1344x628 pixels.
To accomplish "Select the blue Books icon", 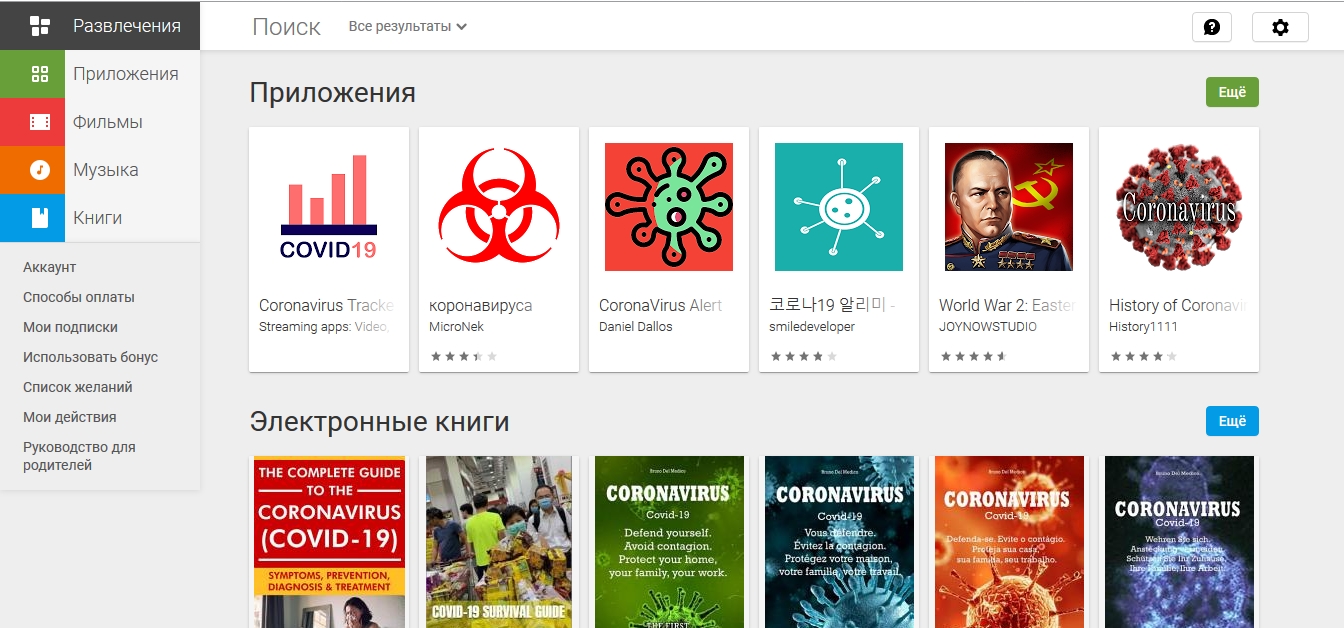I will 40,218.
